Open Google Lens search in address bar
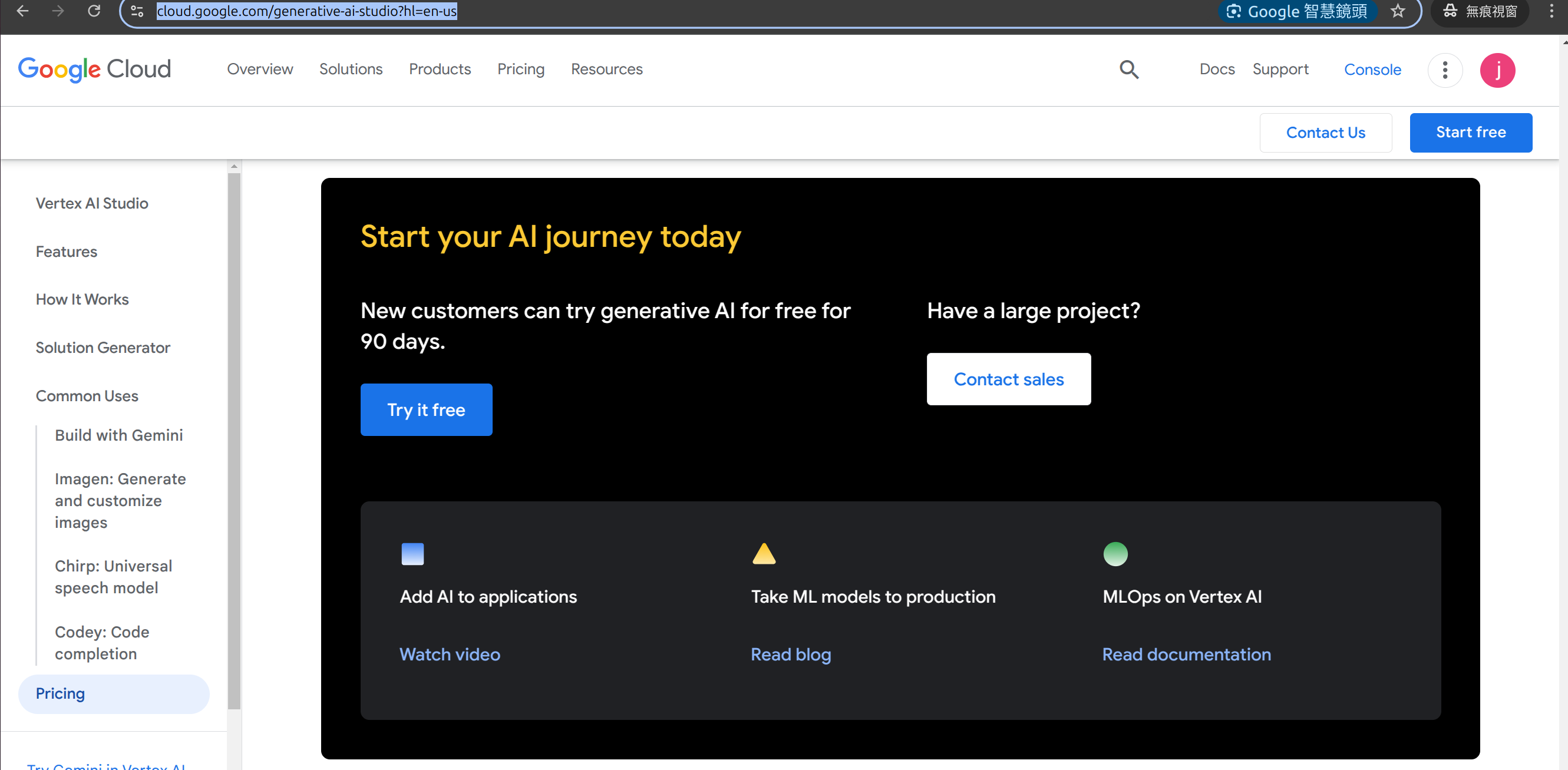1568x770 pixels. pyautogui.click(x=1297, y=11)
